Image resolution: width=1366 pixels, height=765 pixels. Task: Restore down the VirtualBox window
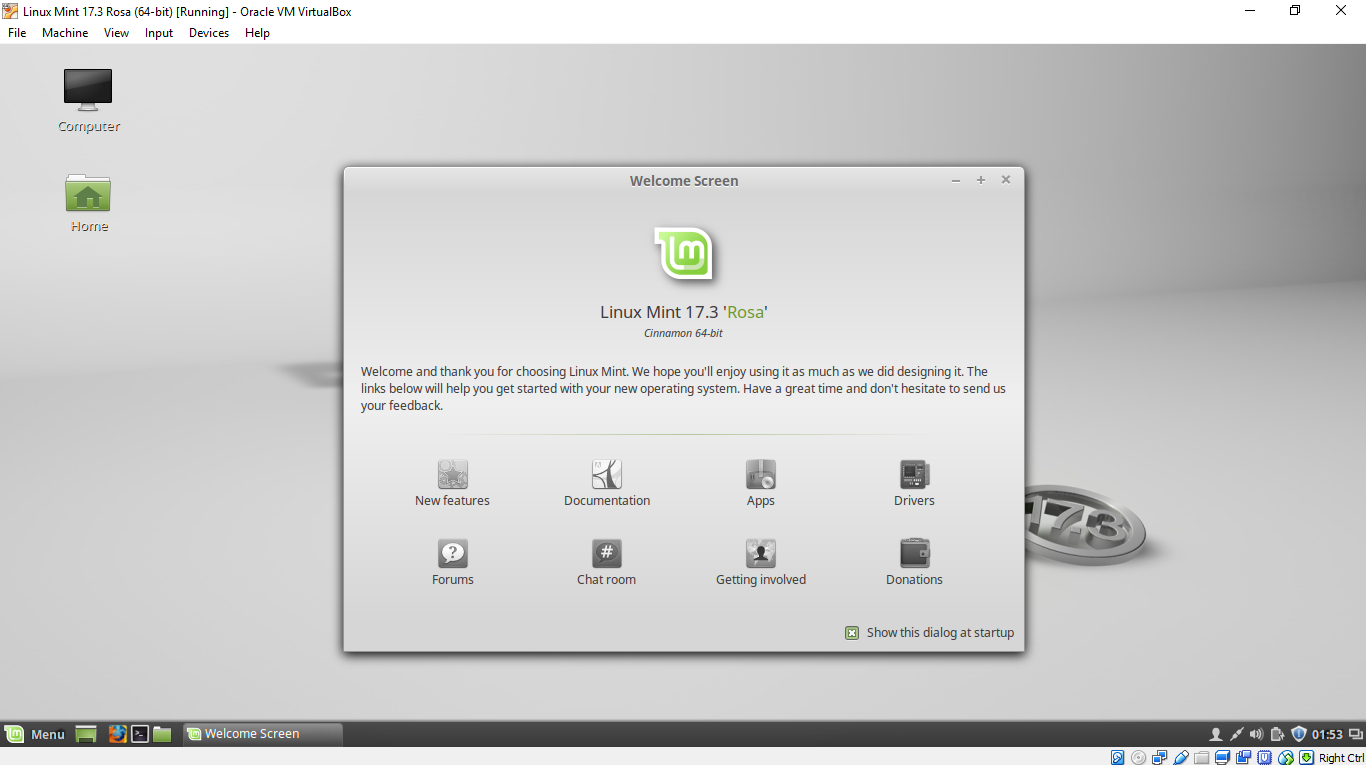[x=1295, y=11]
